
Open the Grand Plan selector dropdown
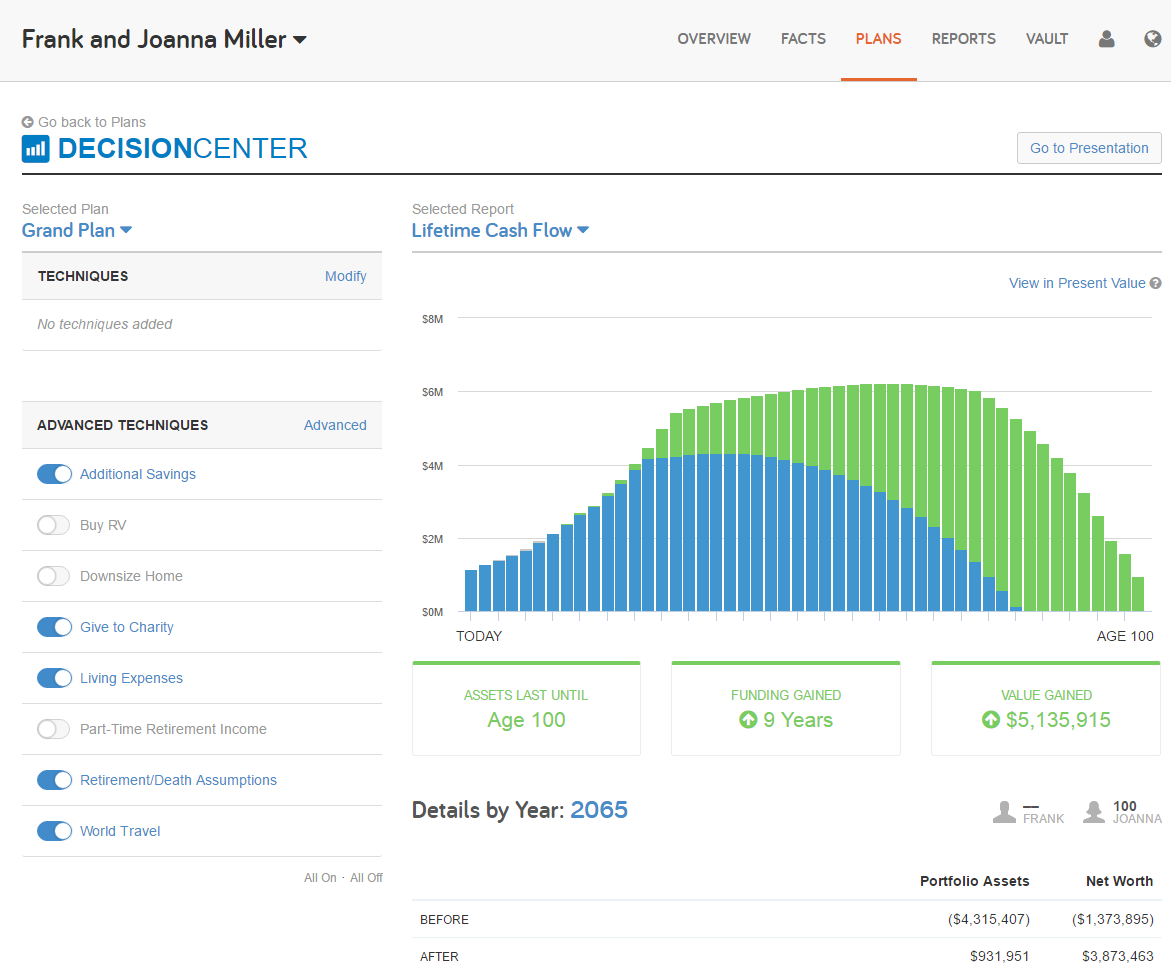click(77, 230)
